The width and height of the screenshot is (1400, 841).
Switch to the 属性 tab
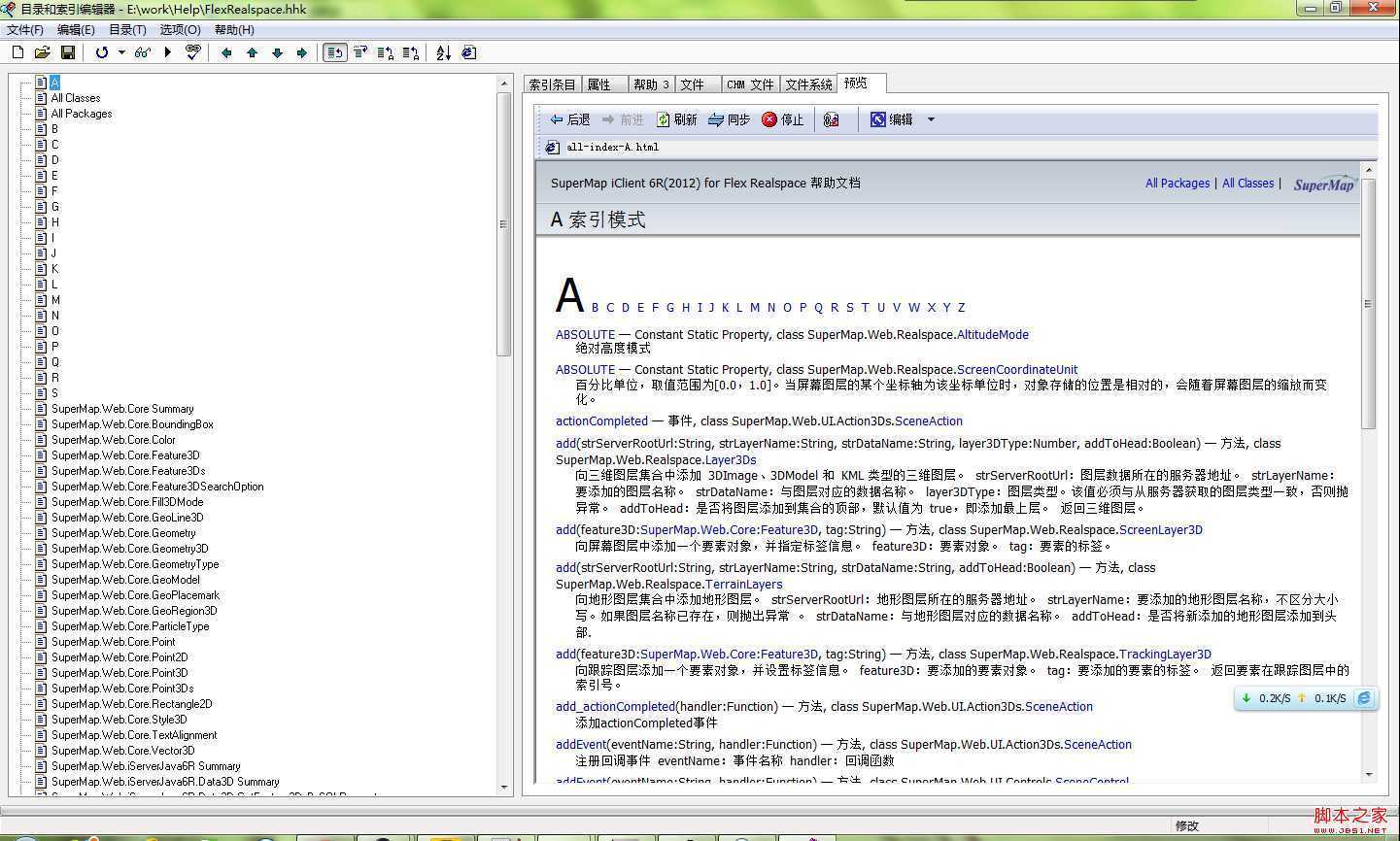coord(604,84)
